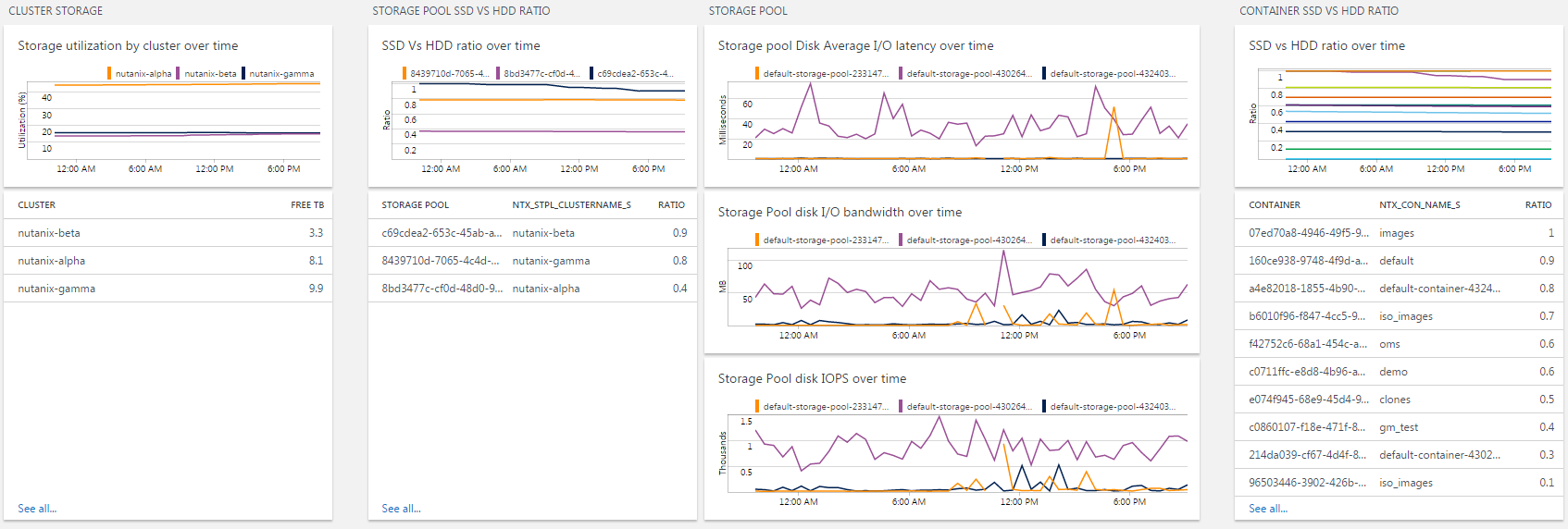Viewport: 1568px width, 529px height.
Task: Select container c0860107-f18e-471f-8... gm_test row
Action: 1400,427
